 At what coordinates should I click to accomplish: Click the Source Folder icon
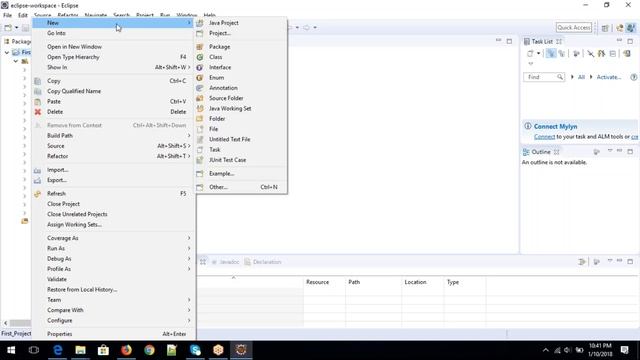[200, 98]
